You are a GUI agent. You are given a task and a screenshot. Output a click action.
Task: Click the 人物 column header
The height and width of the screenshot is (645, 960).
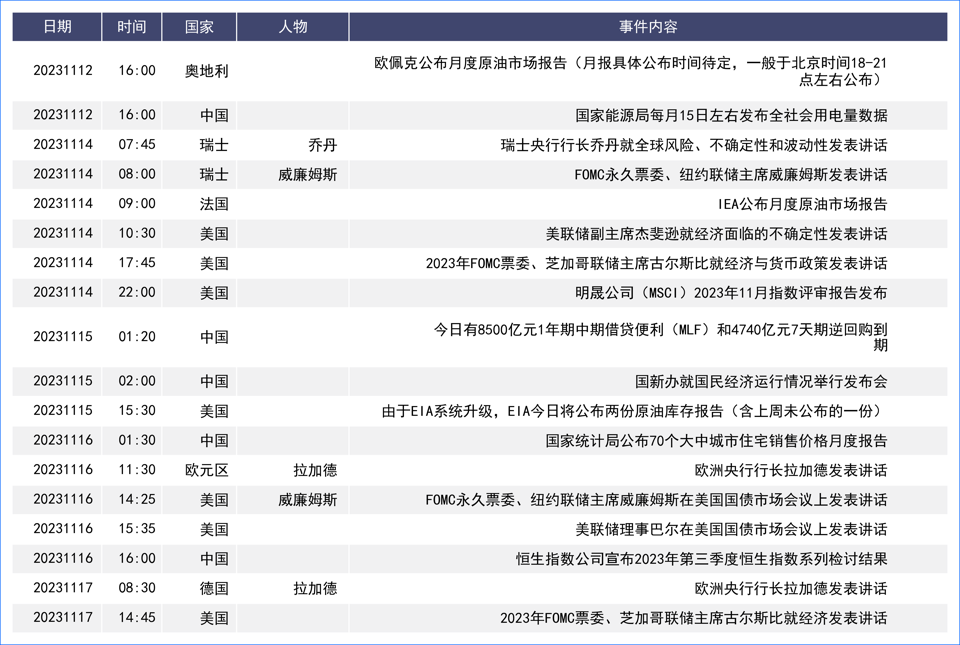(x=293, y=26)
